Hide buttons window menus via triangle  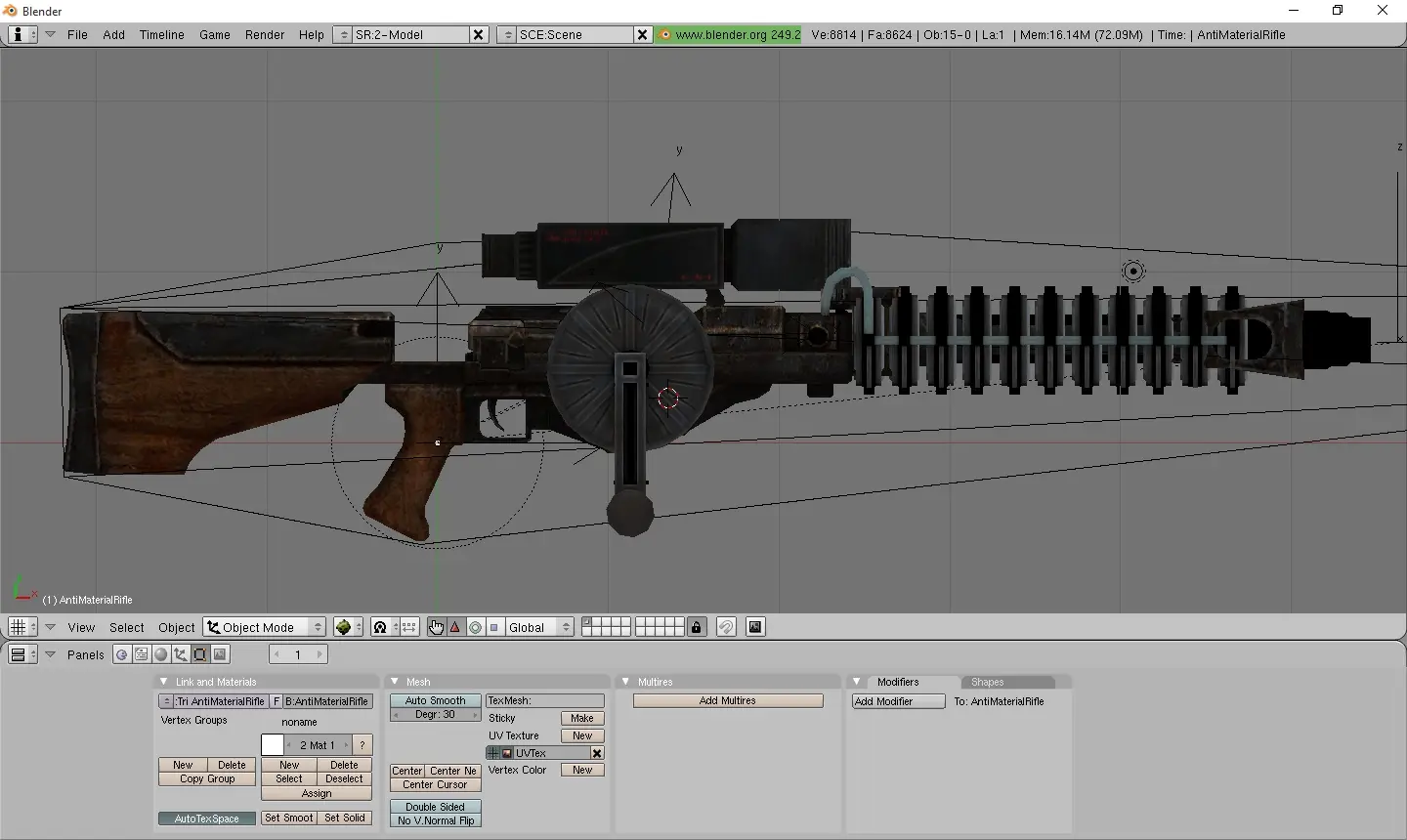50,654
